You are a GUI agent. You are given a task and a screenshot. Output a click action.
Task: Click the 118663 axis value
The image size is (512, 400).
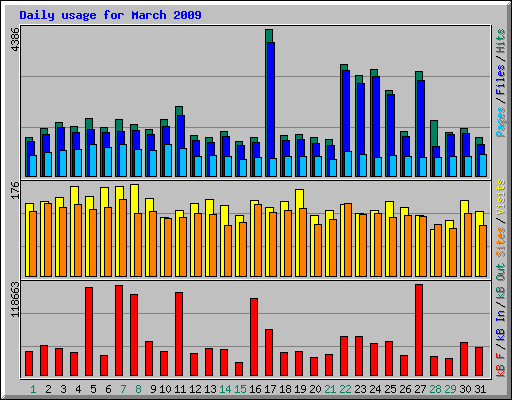pyautogui.click(x=15, y=299)
